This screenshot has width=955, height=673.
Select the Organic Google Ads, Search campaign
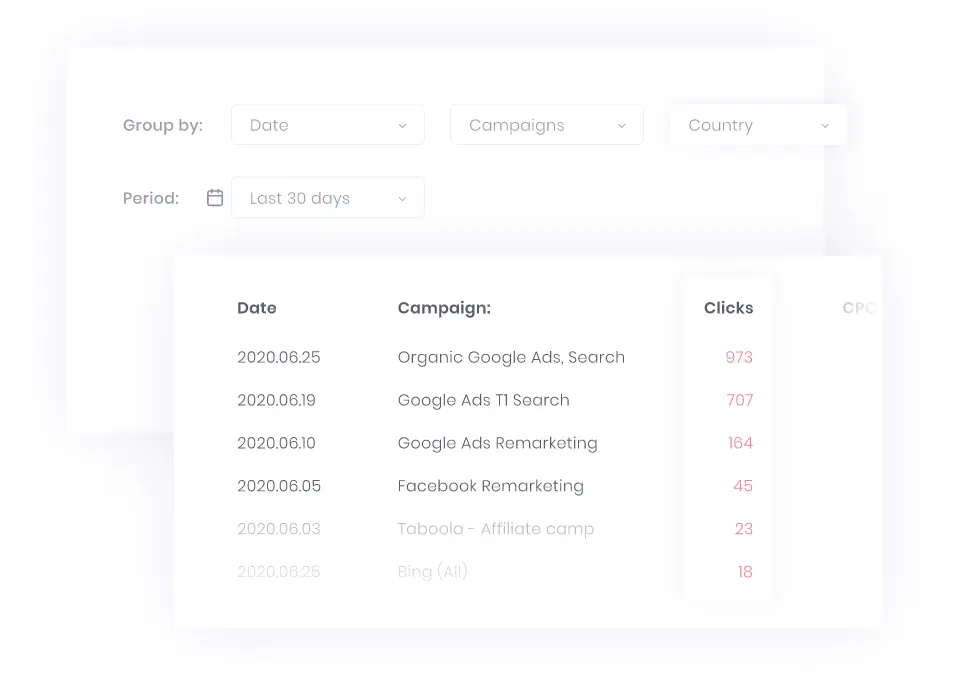(511, 357)
